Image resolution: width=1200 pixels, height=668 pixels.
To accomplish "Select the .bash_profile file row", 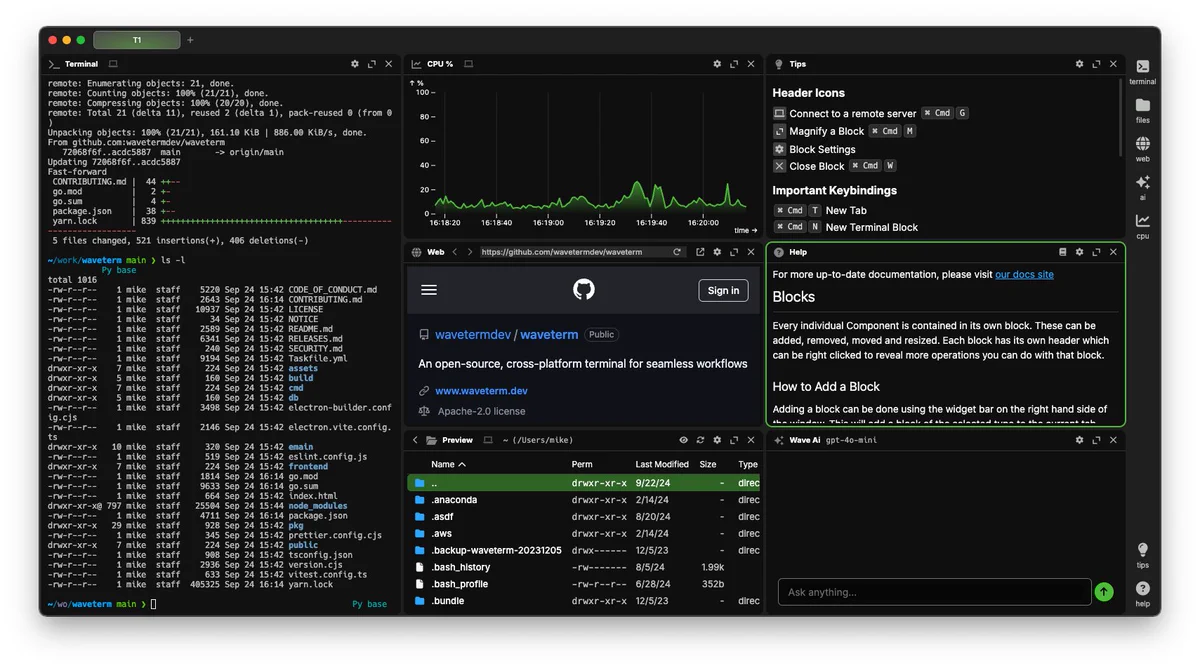I will [x=584, y=584].
